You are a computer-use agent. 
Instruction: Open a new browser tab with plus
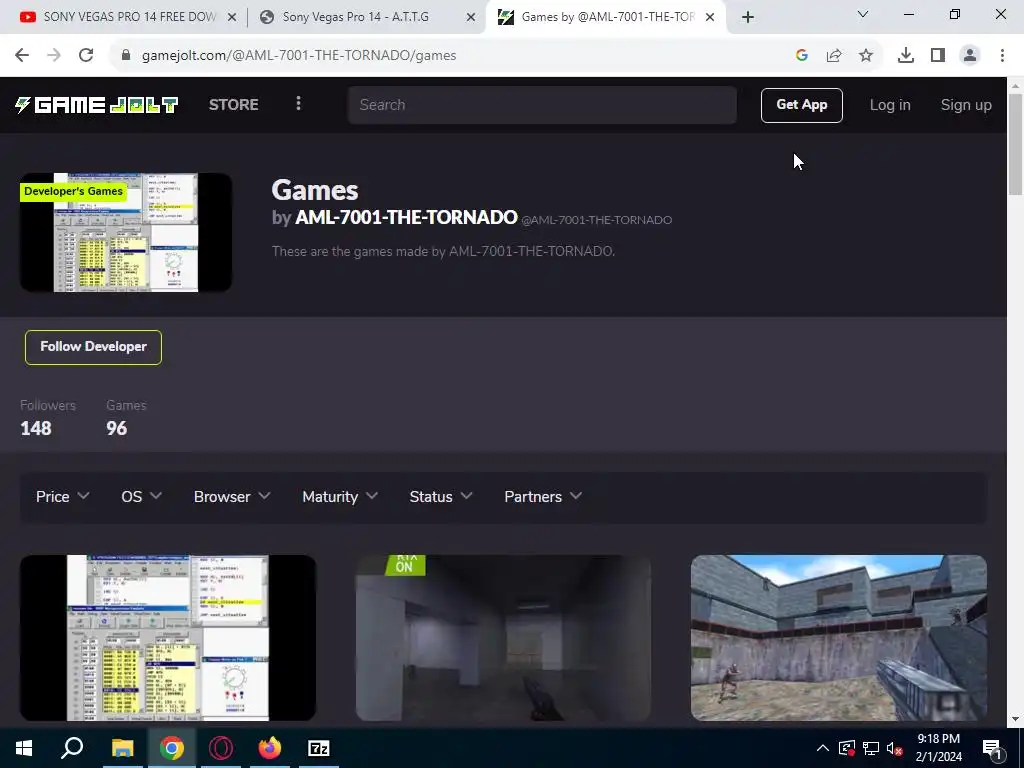pyautogui.click(x=748, y=17)
